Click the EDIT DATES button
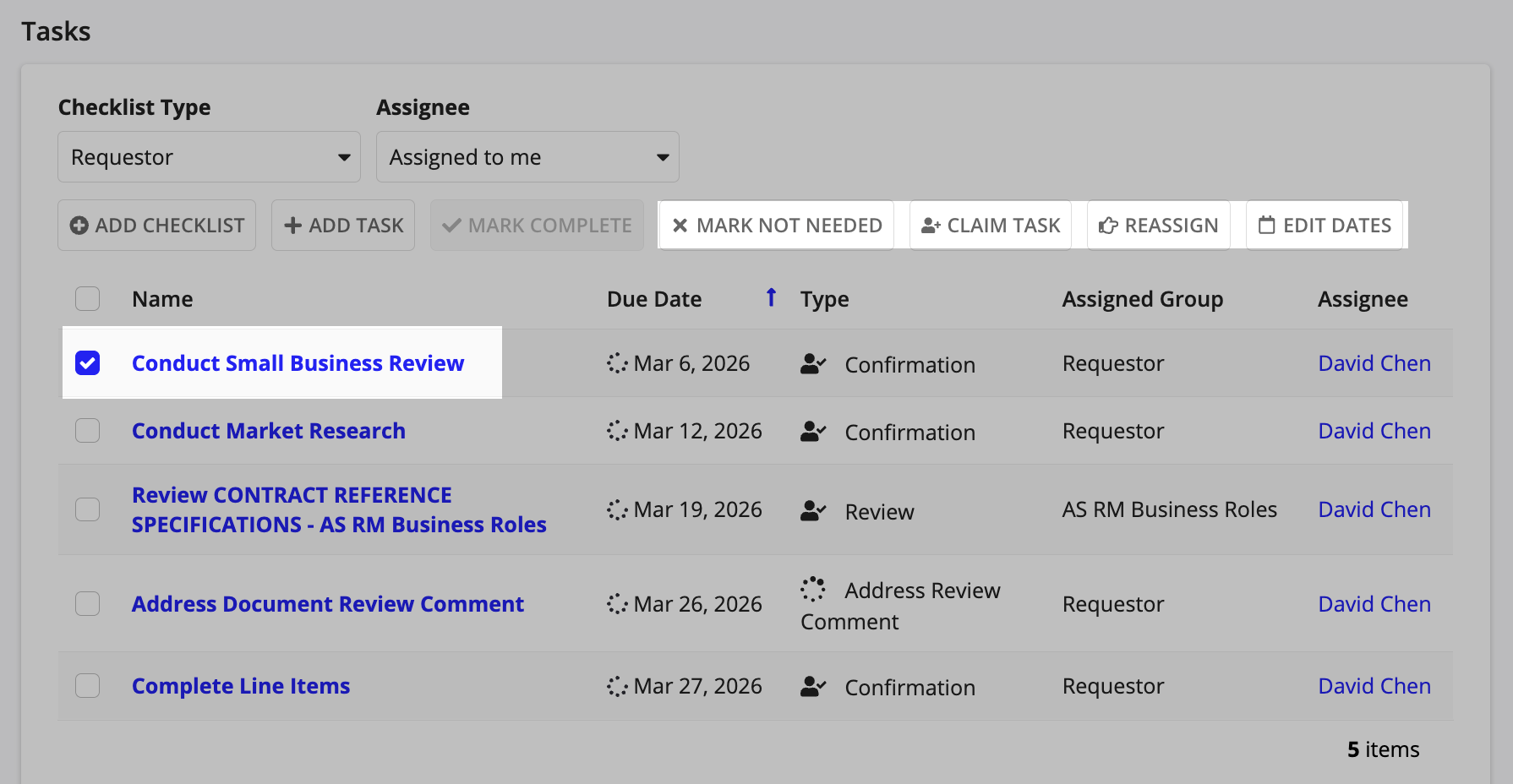The width and height of the screenshot is (1513, 784). point(1325,225)
